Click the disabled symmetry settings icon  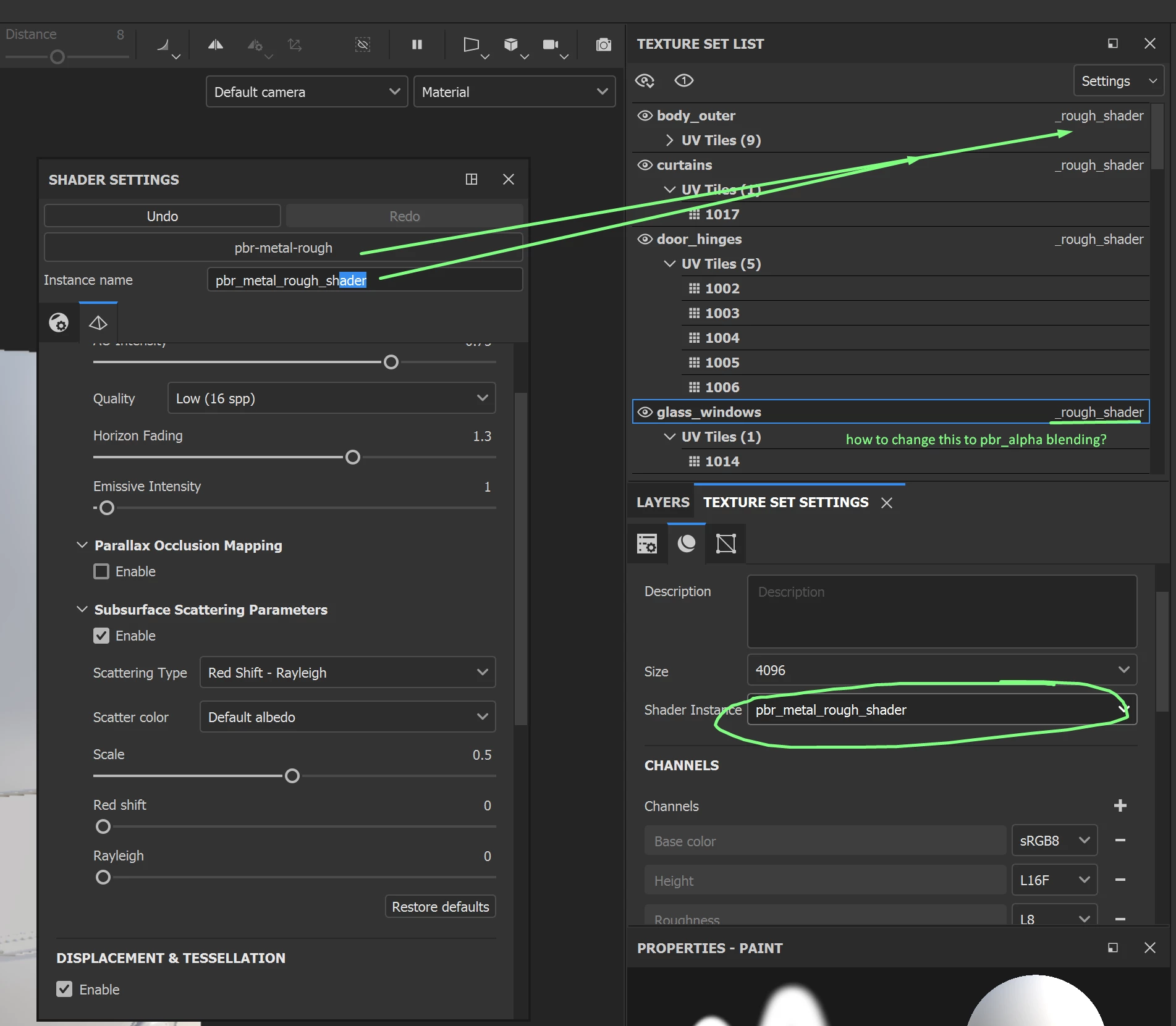pos(255,44)
